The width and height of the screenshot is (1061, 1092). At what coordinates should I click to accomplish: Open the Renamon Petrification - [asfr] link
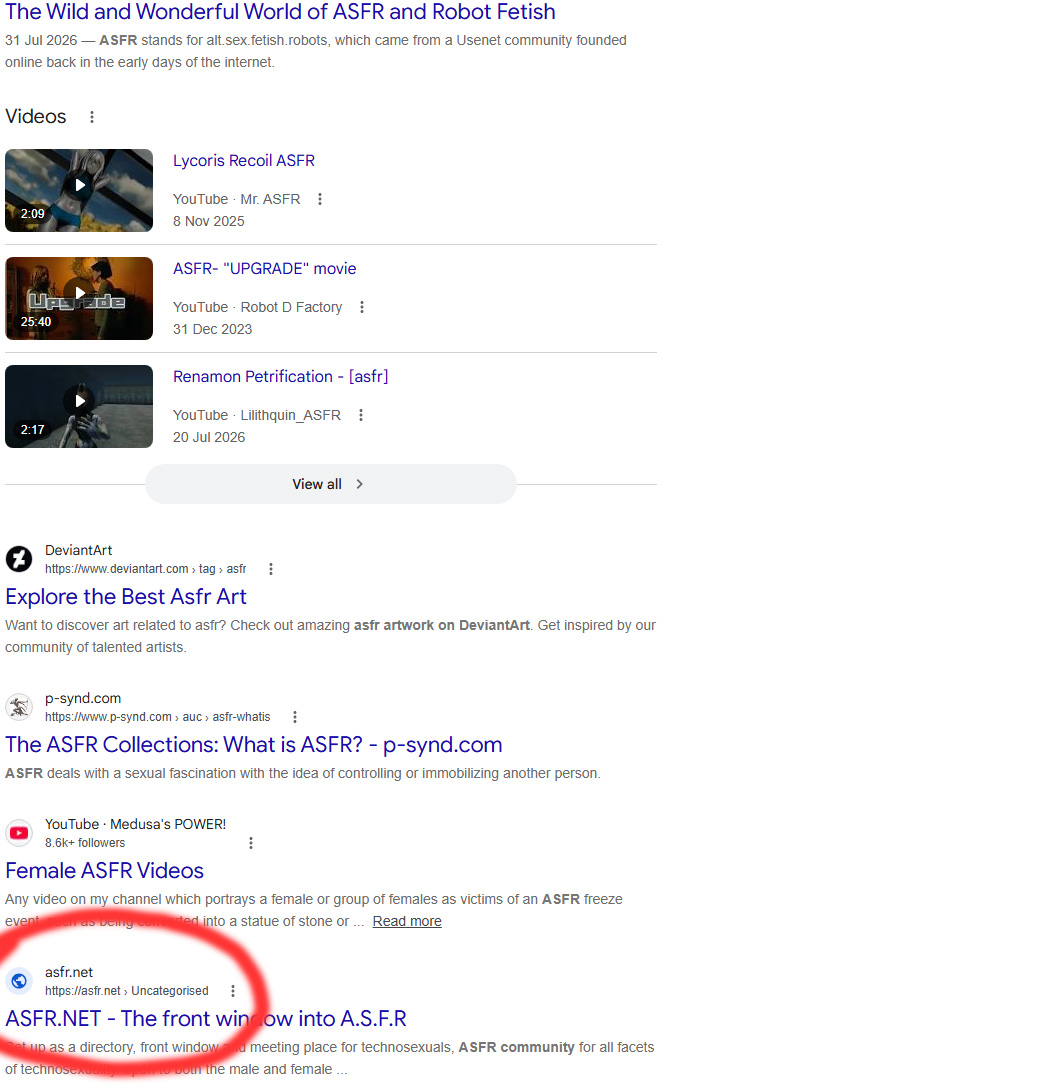(281, 377)
